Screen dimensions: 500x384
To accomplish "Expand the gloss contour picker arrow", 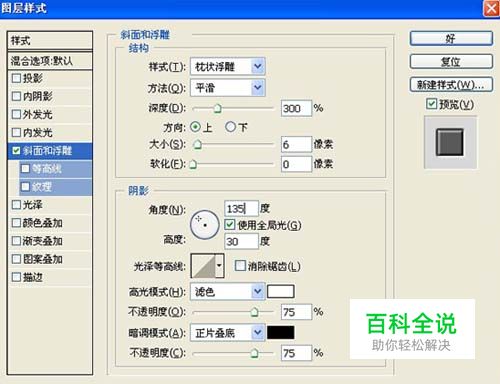I will click(x=219, y=266).
